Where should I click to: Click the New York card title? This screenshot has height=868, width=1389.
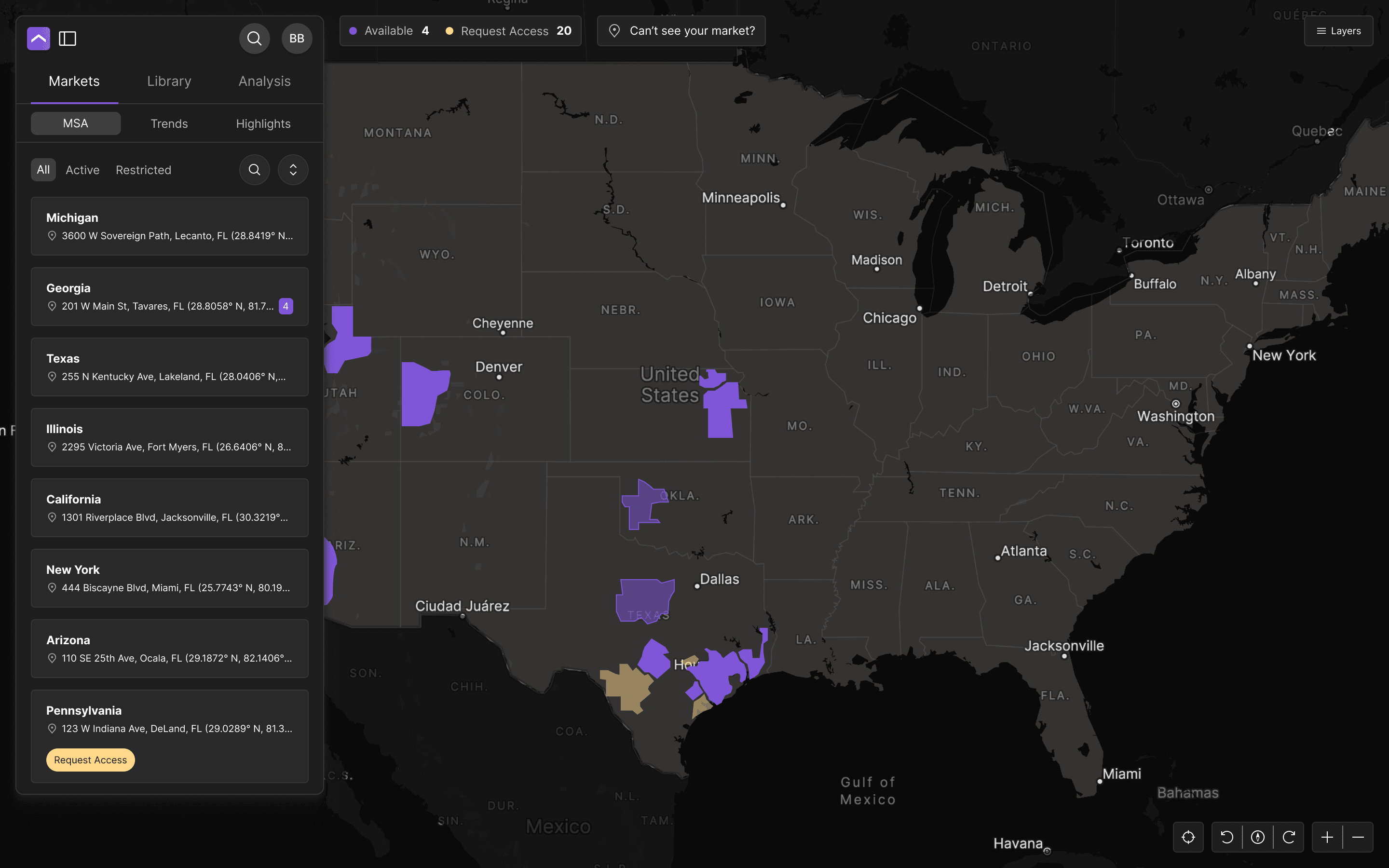coord(73,570)
